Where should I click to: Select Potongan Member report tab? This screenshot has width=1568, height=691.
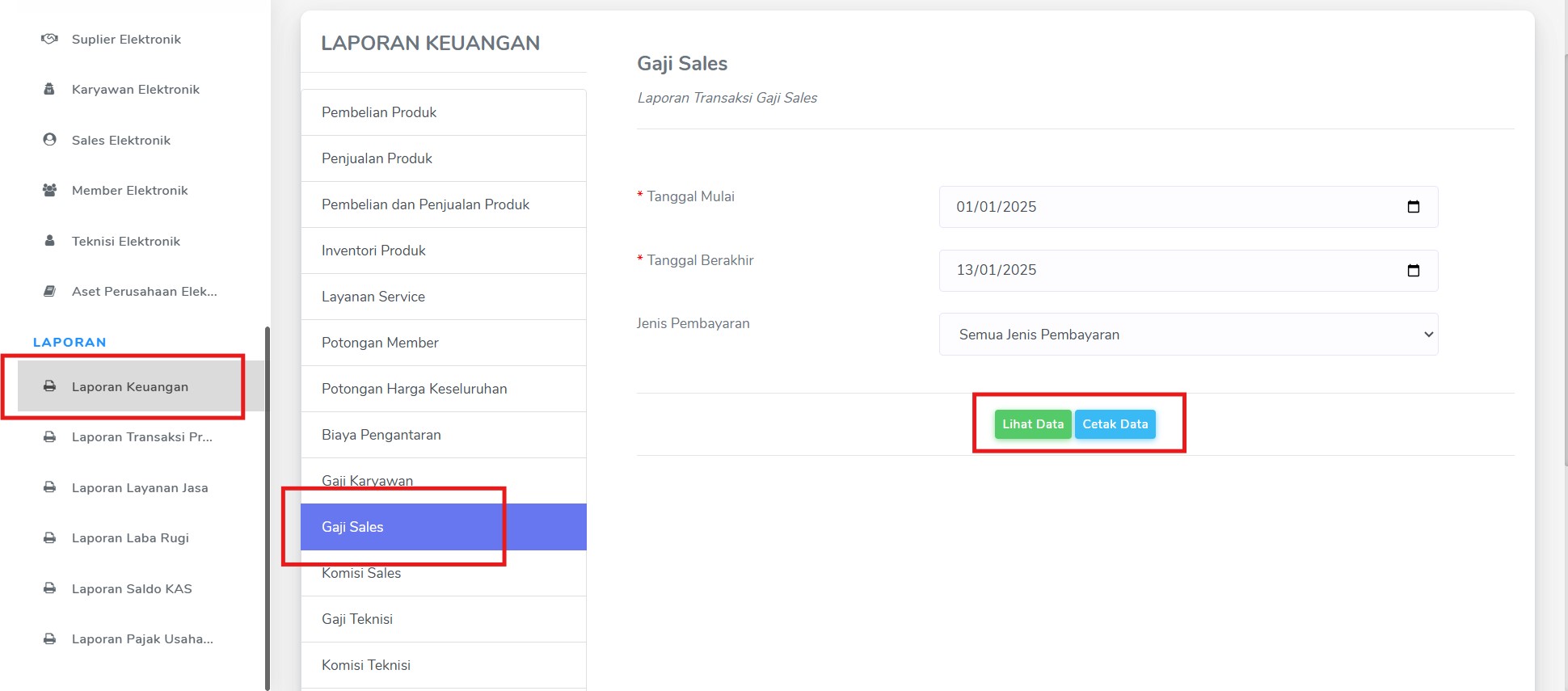point(443,343)
